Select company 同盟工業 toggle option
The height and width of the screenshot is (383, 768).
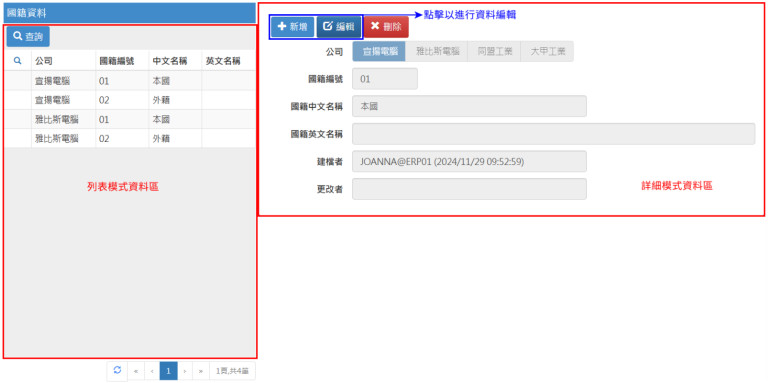coord(494,51)
